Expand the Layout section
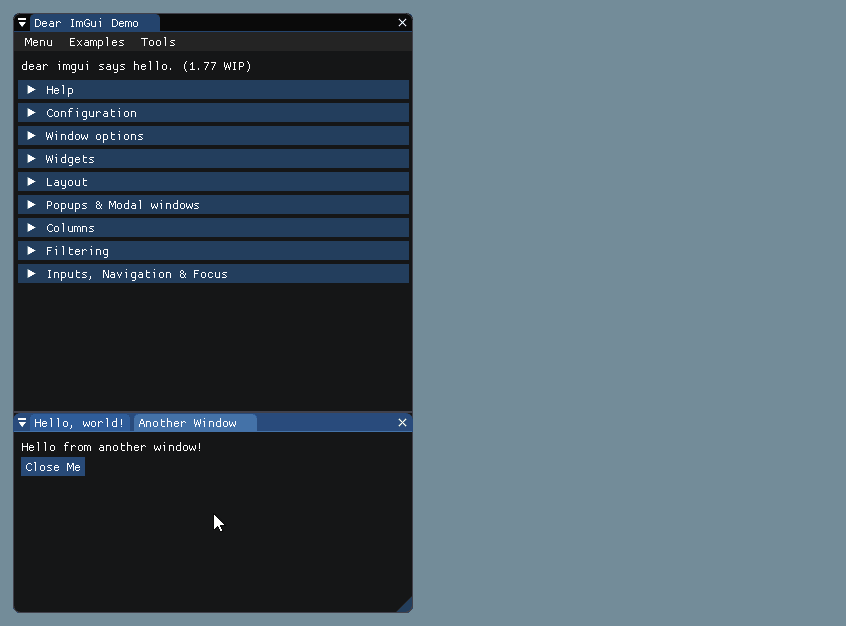 pyautogui.click(x=67, y=181)
